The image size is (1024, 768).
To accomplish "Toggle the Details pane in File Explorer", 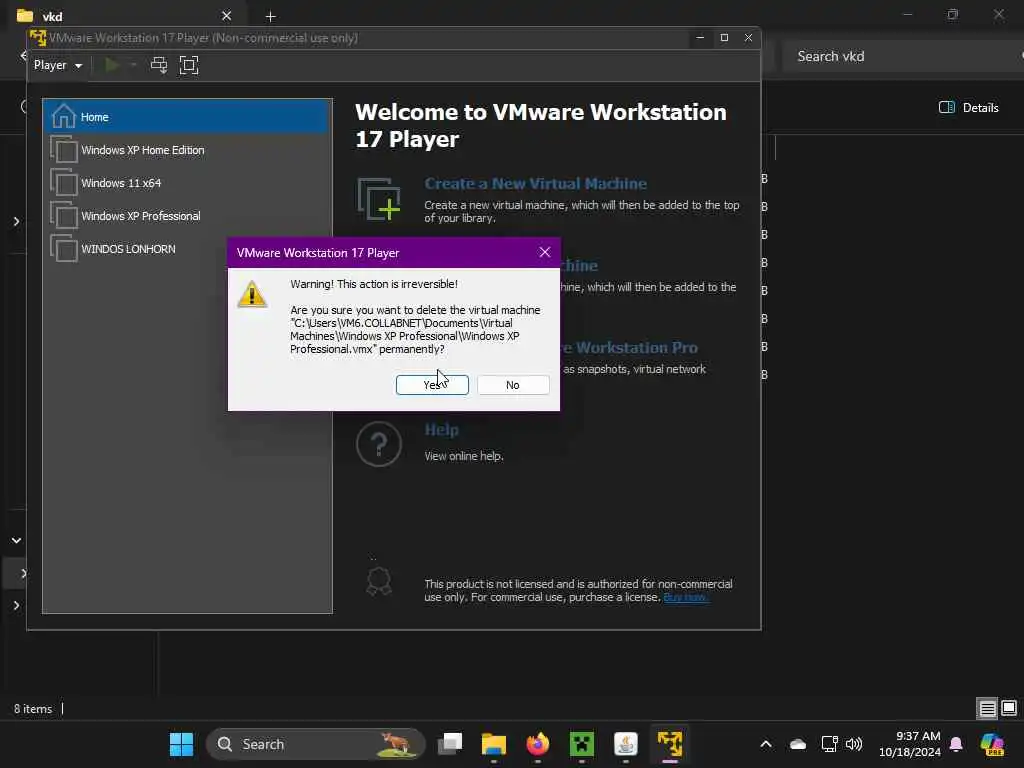I will 968,108.
